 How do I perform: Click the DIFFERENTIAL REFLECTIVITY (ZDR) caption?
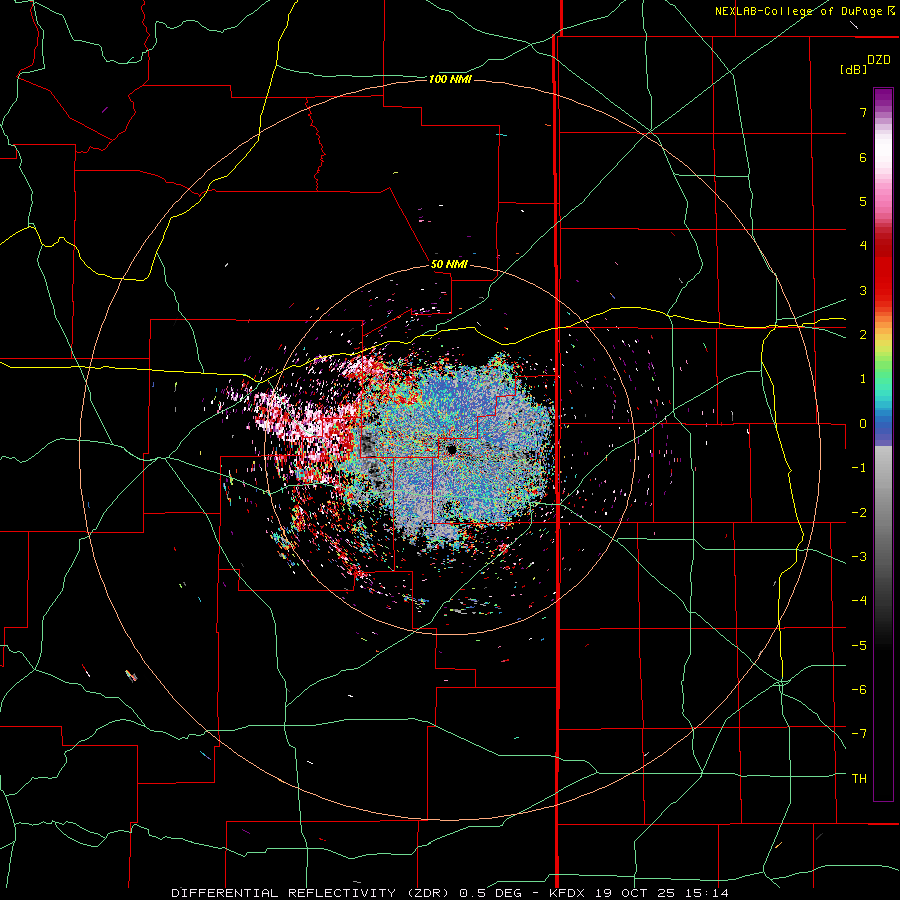[312, 893]
